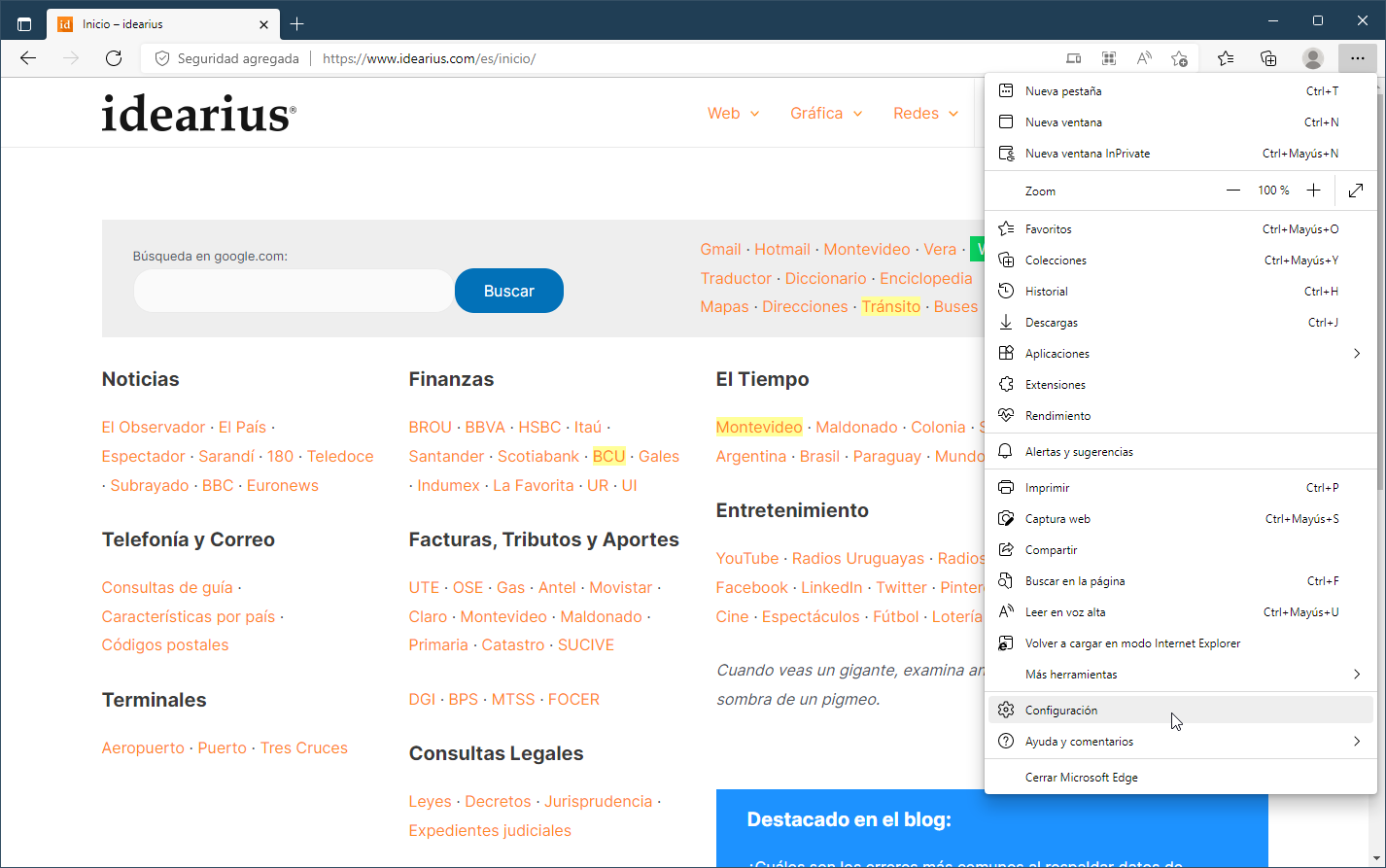
Task: Open Colecciones from the menu
Action: (x=1181, y=260)
